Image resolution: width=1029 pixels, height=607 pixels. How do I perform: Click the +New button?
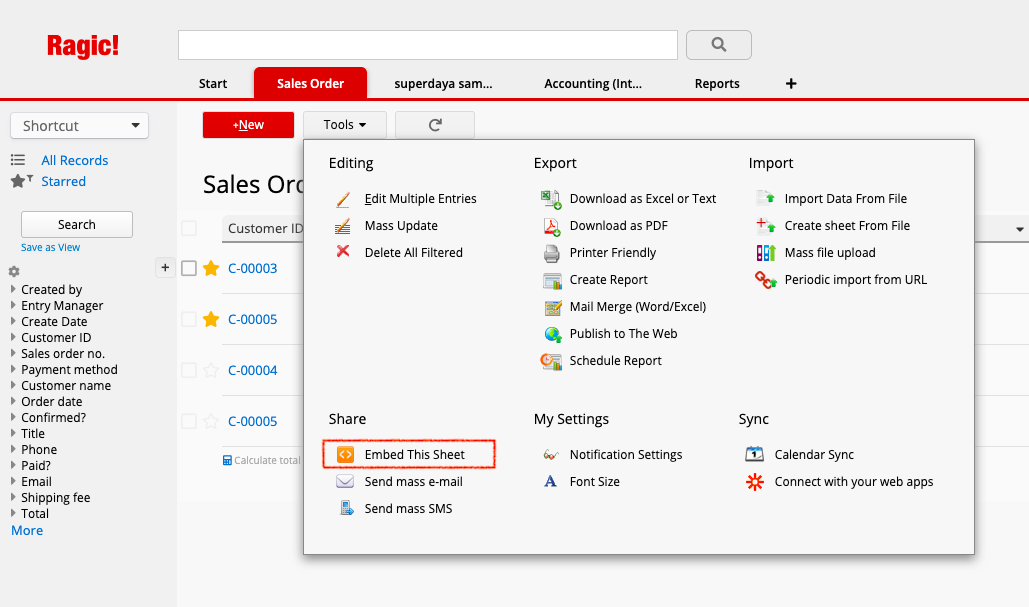[248, 124]
